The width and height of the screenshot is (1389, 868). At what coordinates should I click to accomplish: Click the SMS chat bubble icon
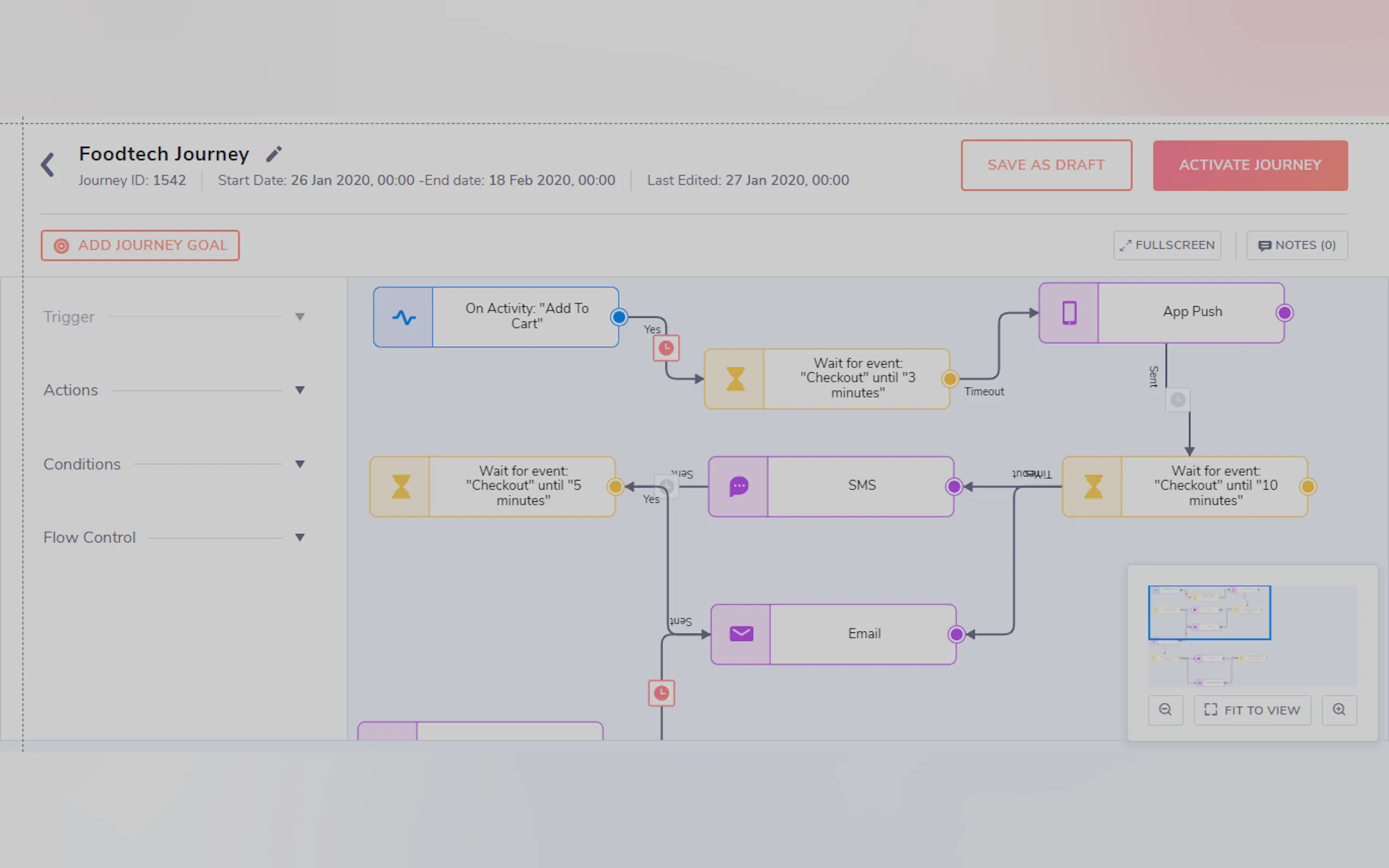738,487
